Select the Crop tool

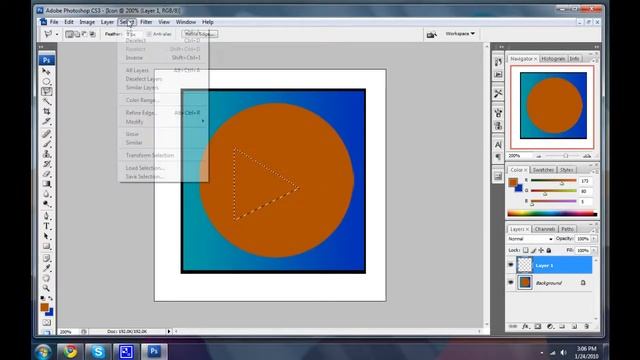[x=47, y=111]
